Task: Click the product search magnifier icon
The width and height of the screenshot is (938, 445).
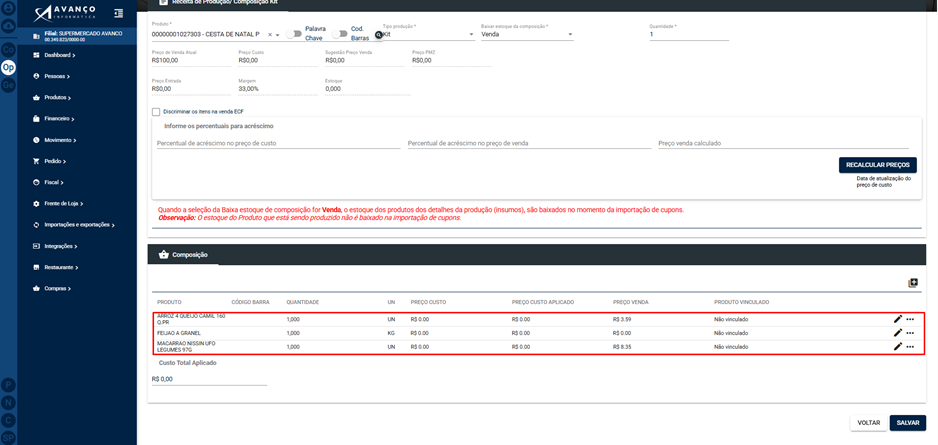Action: click(x=378, y=35)
